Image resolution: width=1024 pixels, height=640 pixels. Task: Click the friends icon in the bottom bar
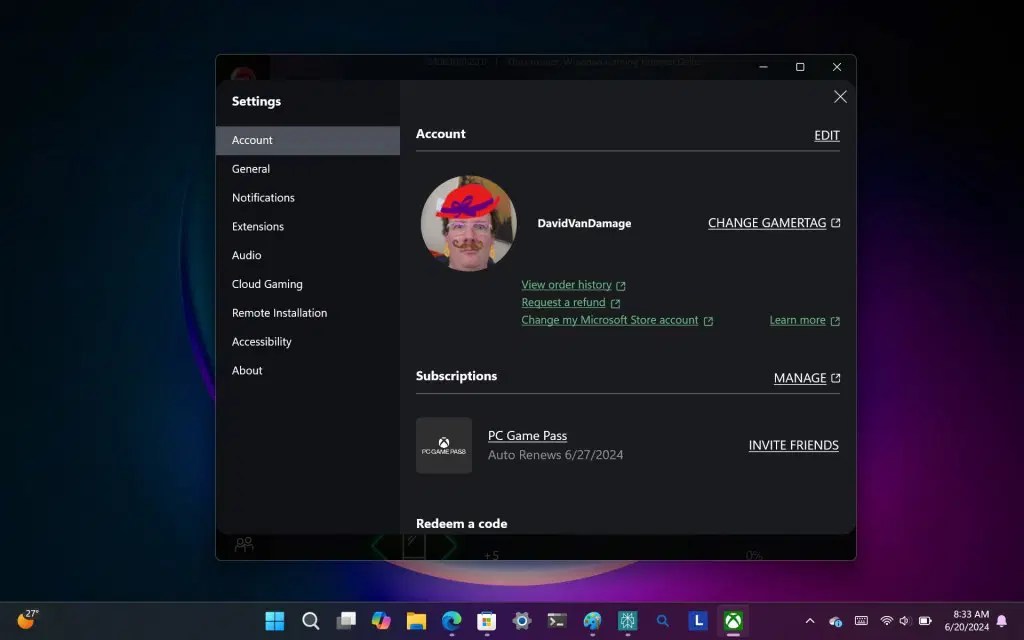click(243, 545)
